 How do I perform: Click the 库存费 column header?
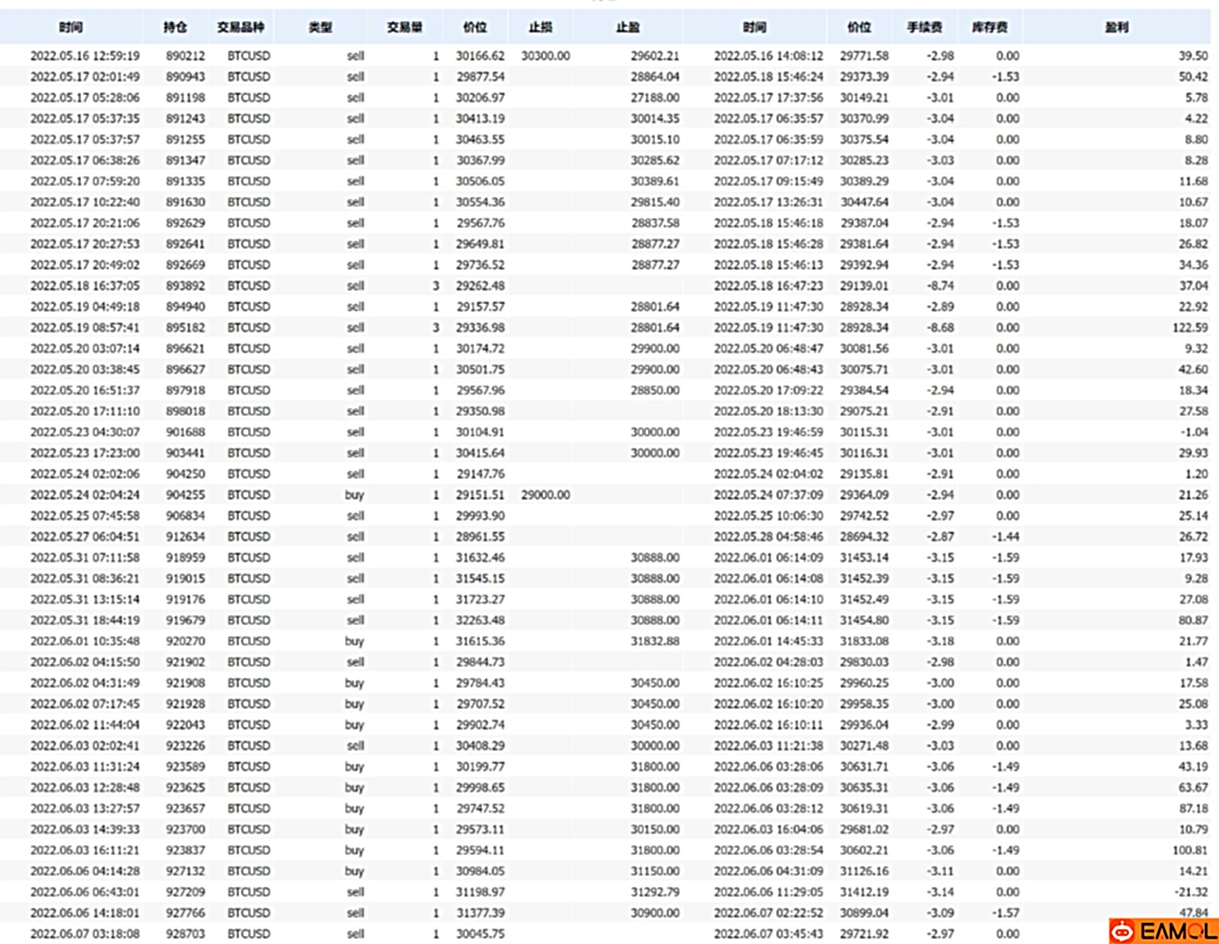point(989,28)
